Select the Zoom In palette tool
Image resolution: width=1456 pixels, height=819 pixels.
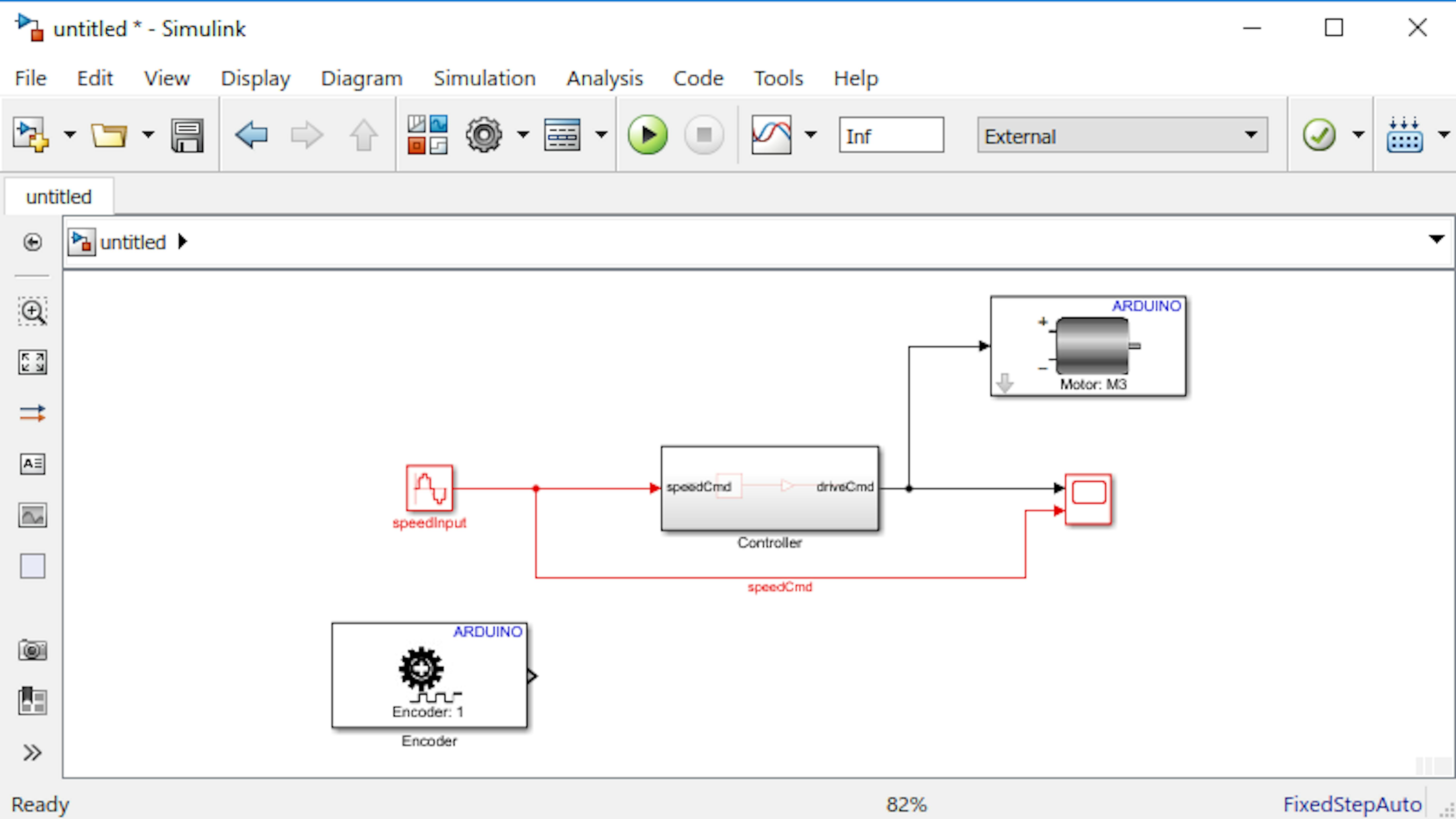pos(33,311)
